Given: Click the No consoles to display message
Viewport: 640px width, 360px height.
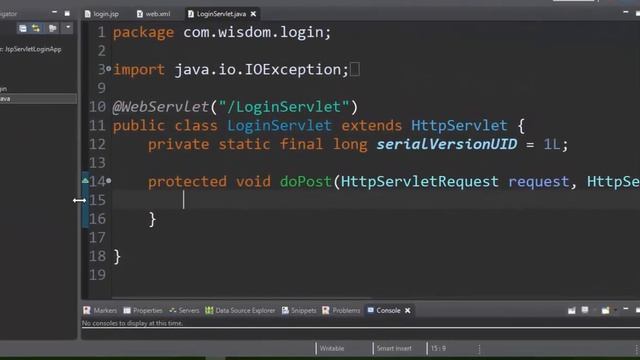Looking at the screenshot, I should point(132,323).
